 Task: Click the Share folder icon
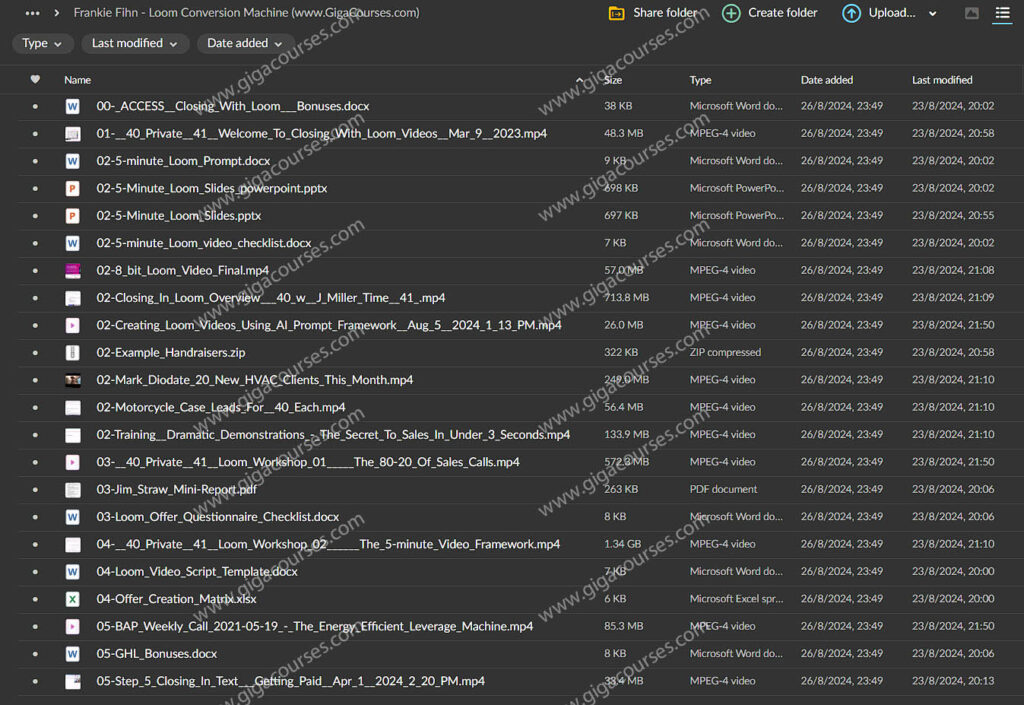[x=617, y=13]
